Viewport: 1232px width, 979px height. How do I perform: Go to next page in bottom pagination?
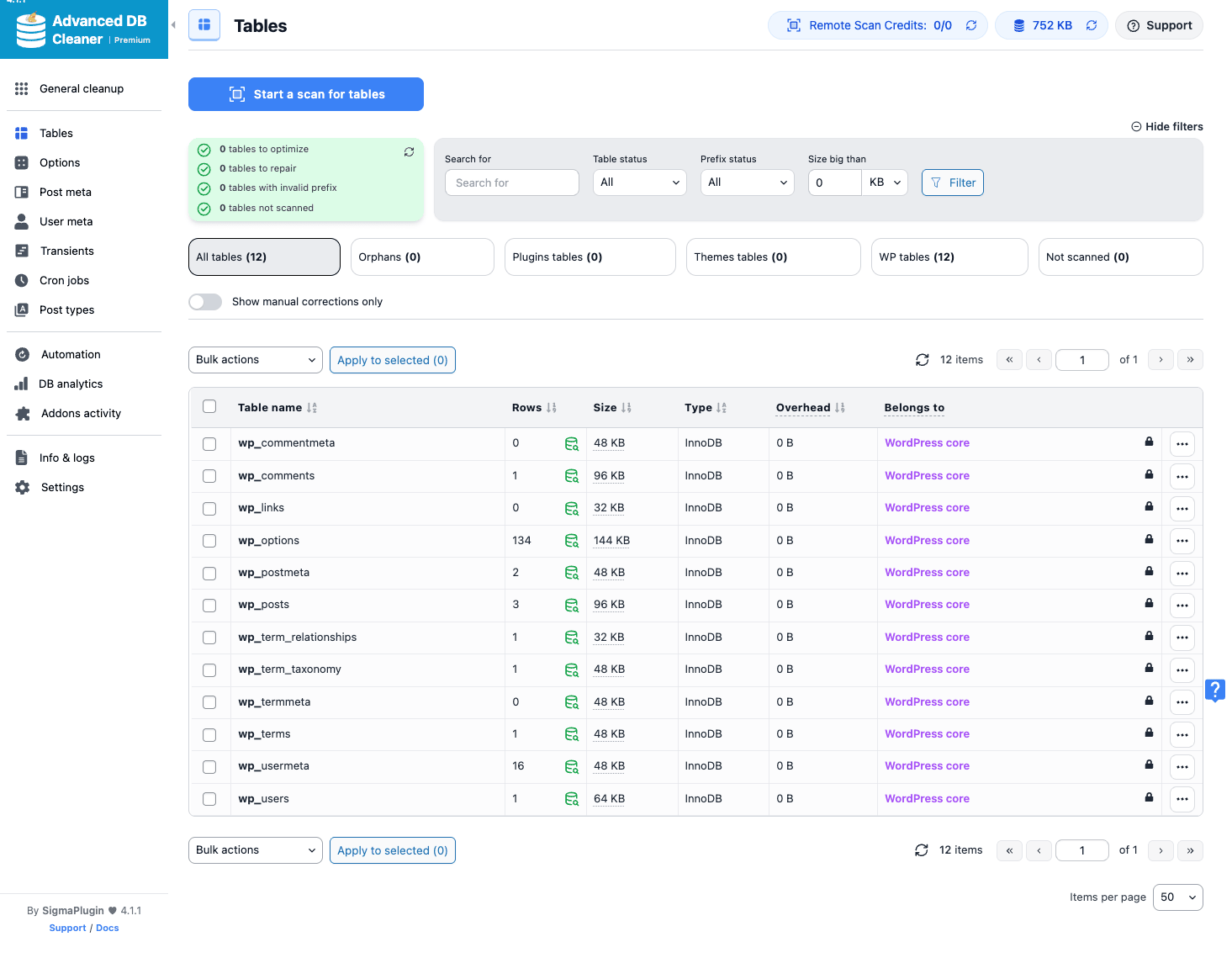[1161, 850]
